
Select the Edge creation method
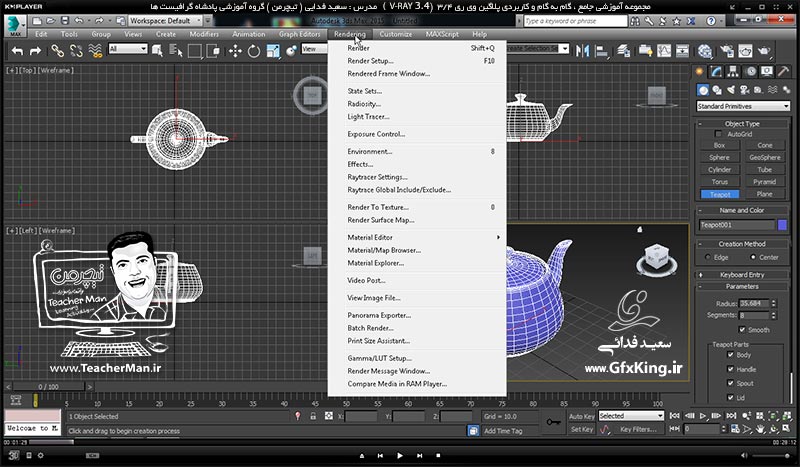click(x=708, y=257)
